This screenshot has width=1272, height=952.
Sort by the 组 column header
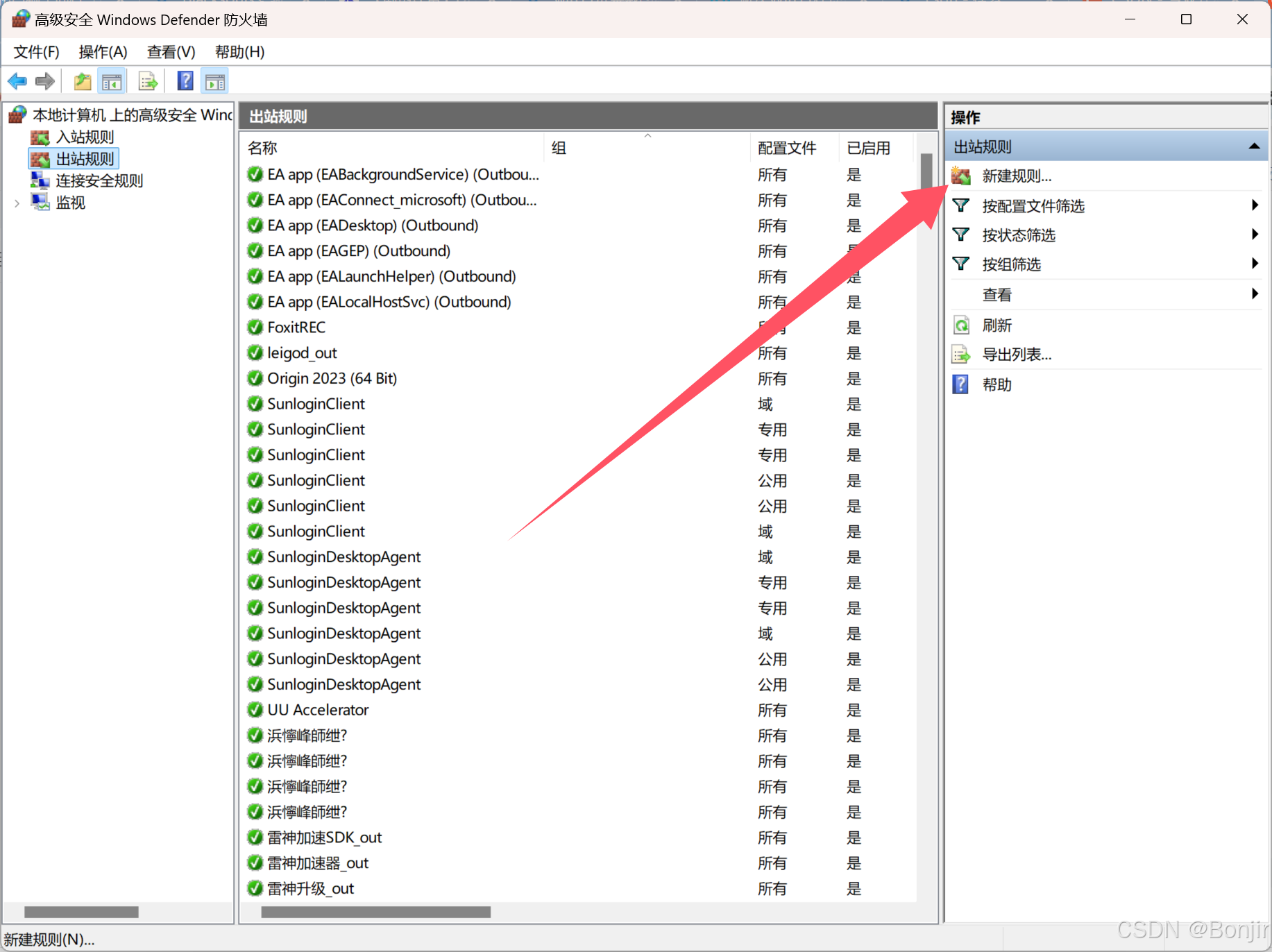click(x=647, y=148)
